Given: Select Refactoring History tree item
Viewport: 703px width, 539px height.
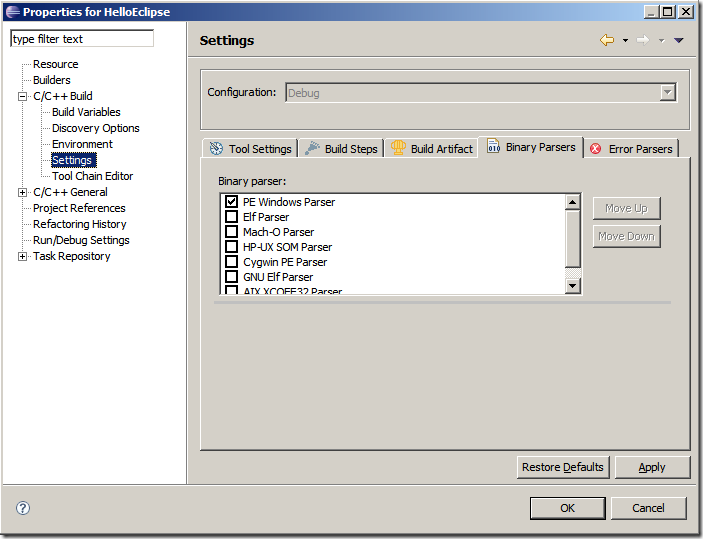Looking at the screenshot, I should point(79,224).
